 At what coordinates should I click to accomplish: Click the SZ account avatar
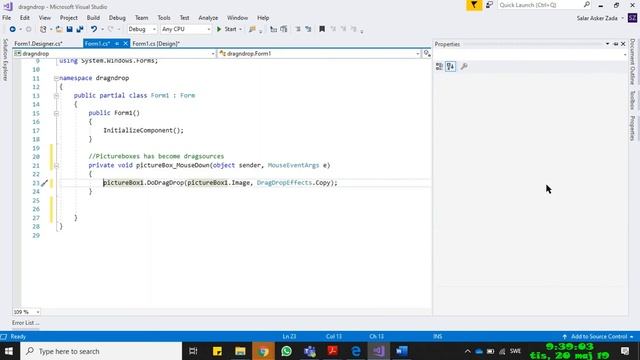tap(633, 18)
